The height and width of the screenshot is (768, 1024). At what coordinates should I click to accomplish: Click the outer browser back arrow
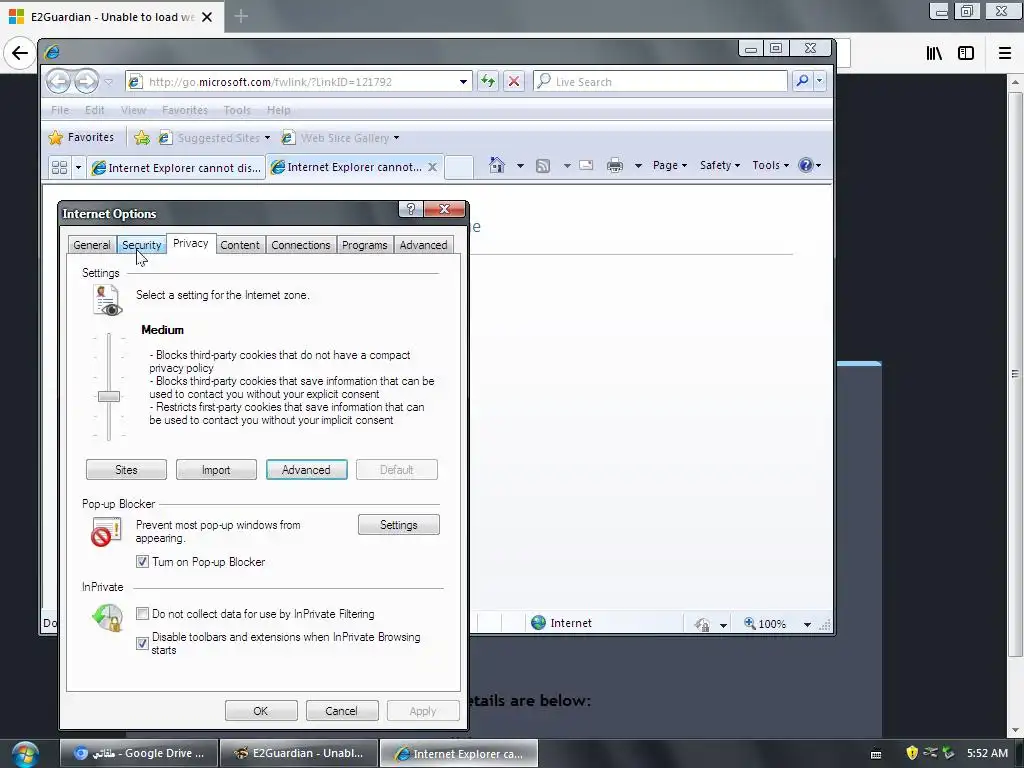pyautogui.click(x=20, y=53)
